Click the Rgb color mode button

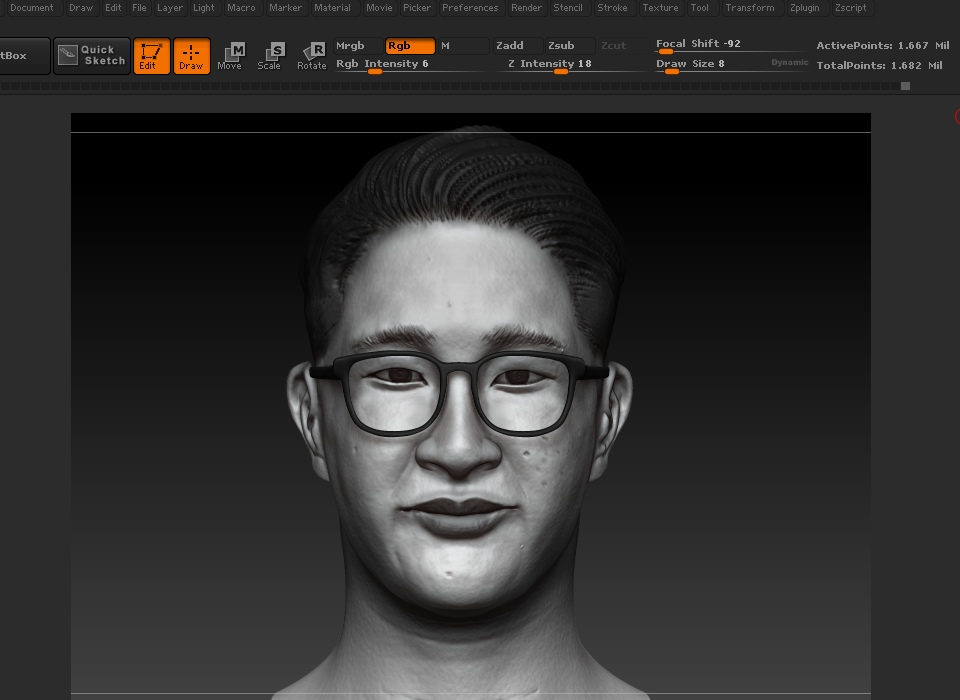408,45
